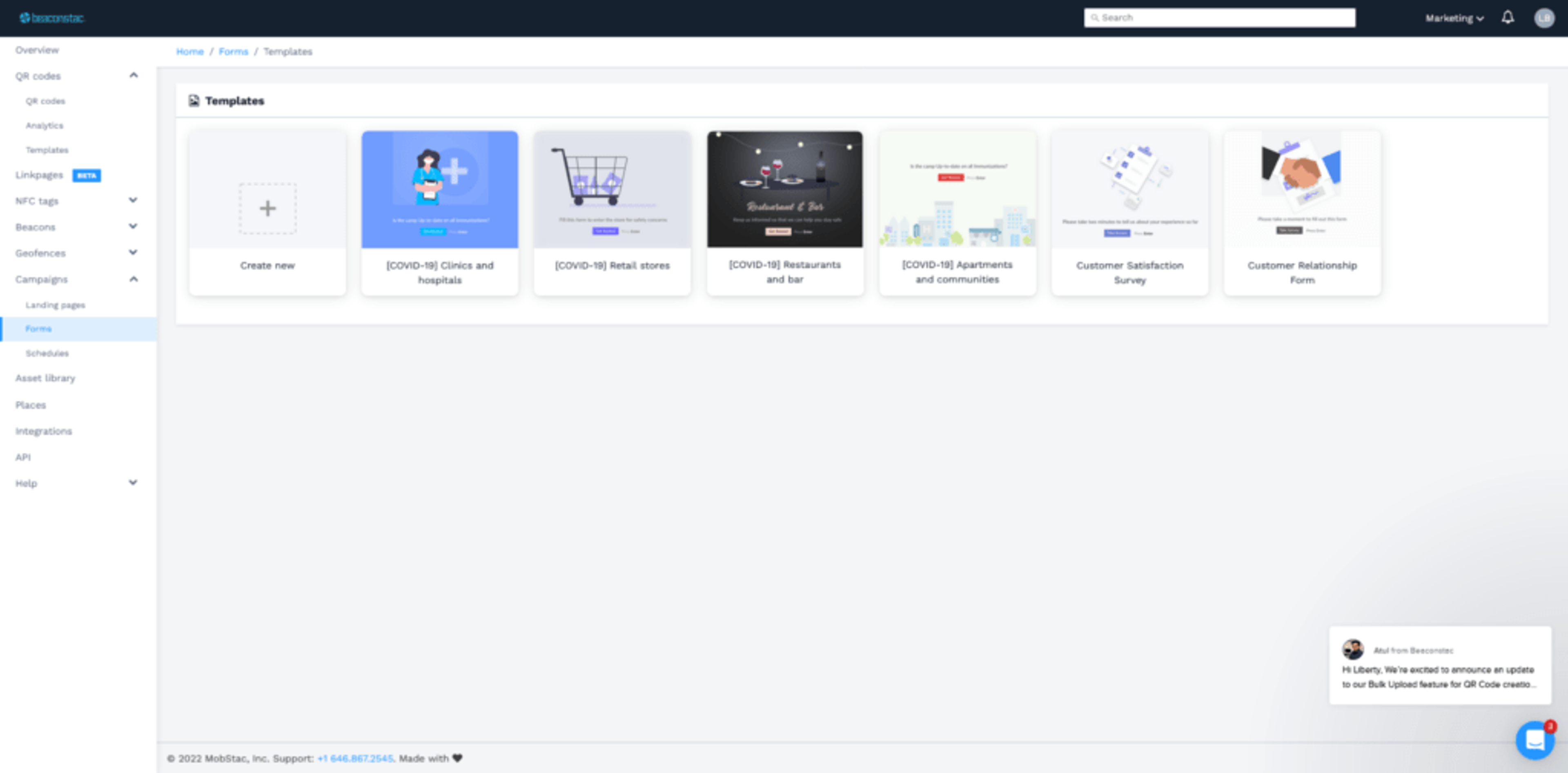Click the Beaconstac logo
Image resolution: width=1568 pixels, height=773 pixels.
point(52,18)
